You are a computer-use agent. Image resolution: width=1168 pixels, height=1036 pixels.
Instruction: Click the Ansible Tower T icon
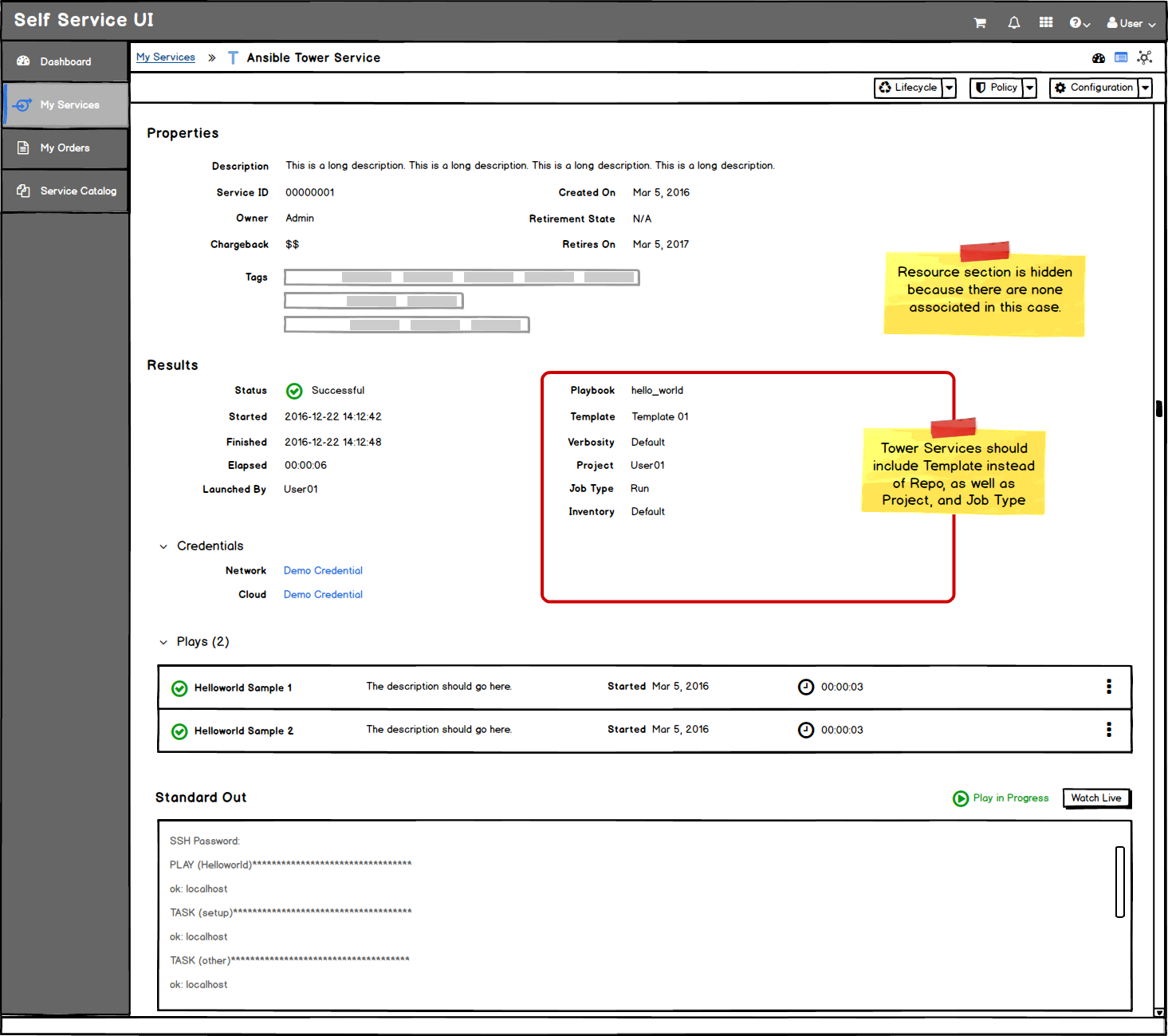[x=233, y=57]
